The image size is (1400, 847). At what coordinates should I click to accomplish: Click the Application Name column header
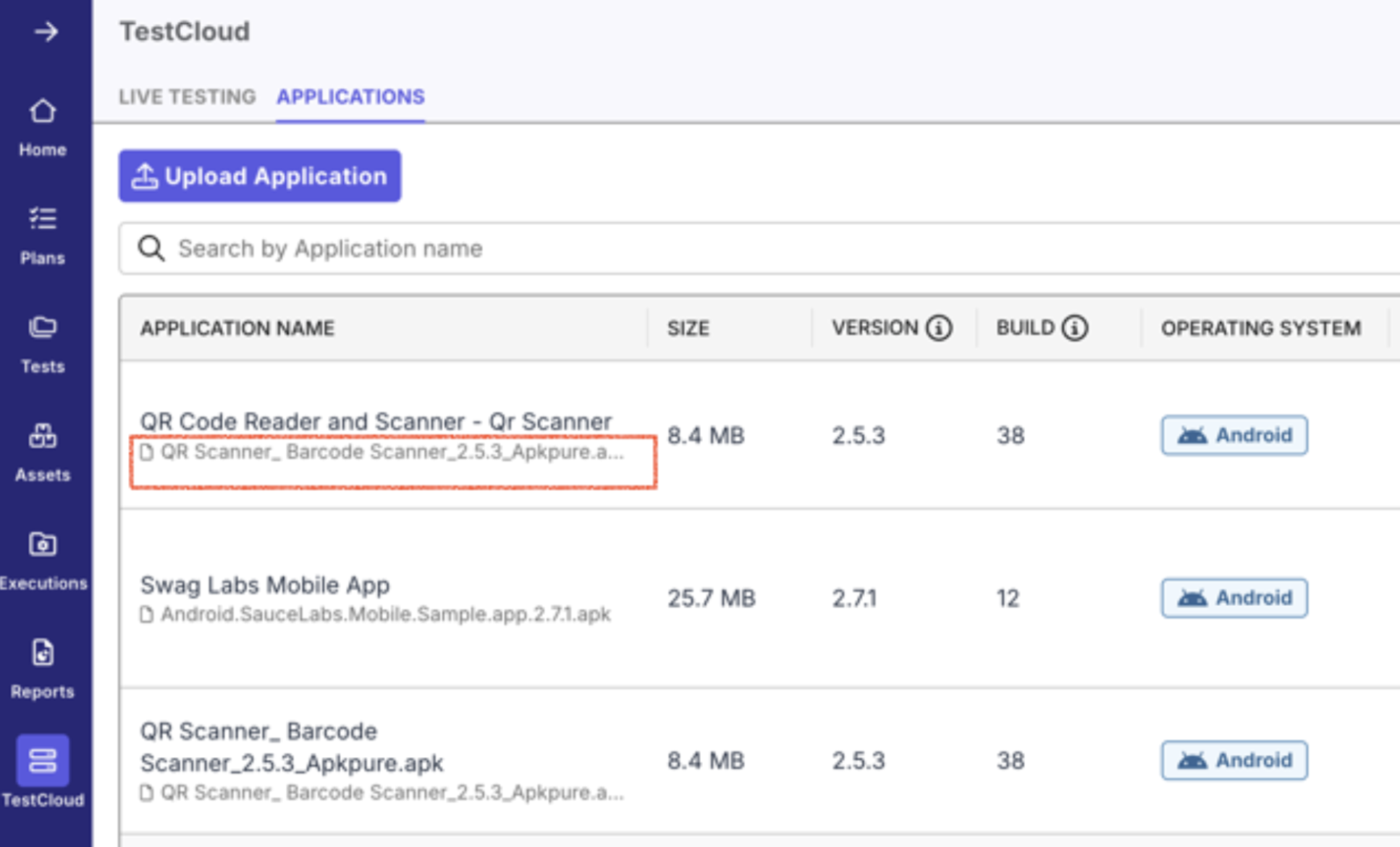click(237, 329)
